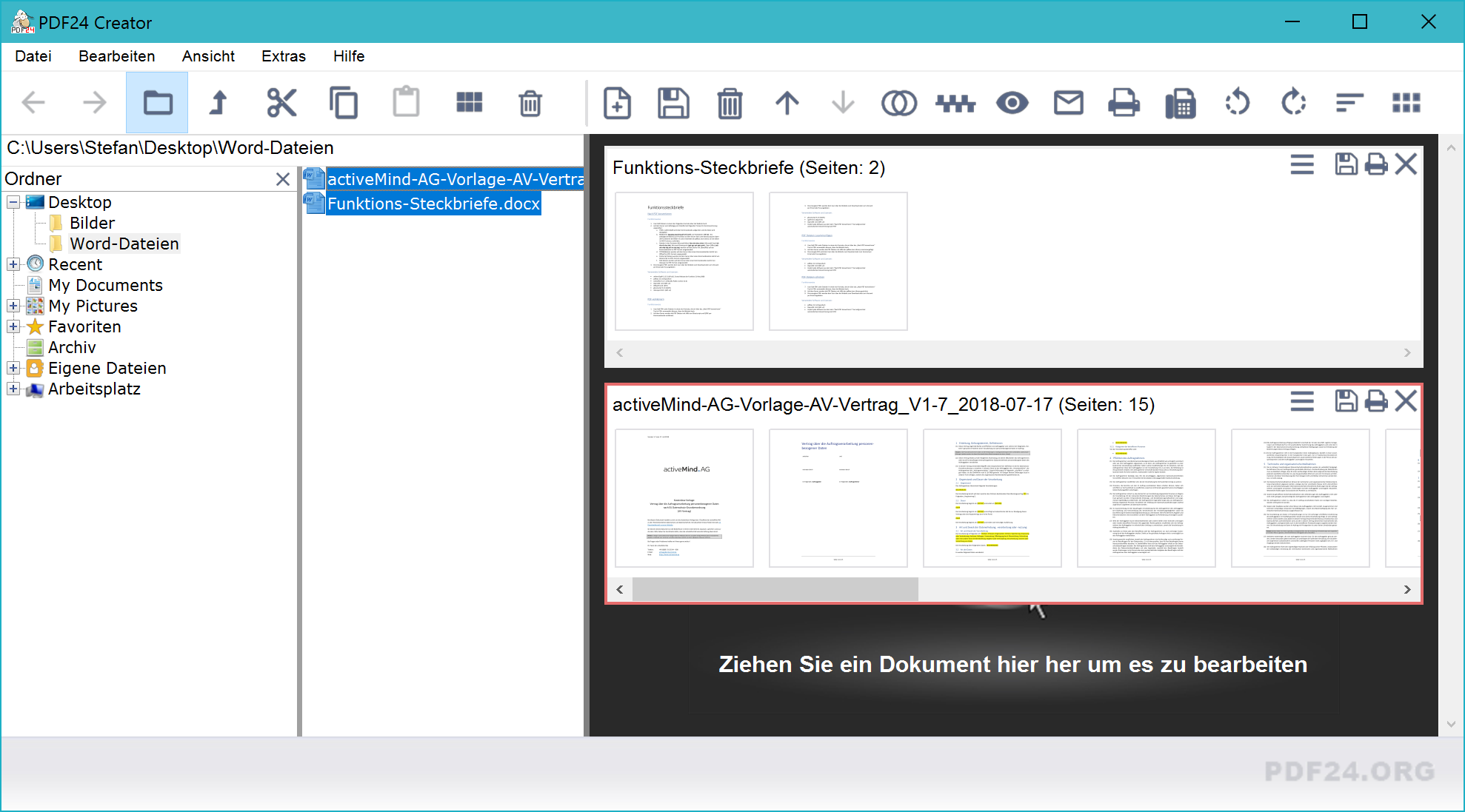The image size is (1465, 812).
Task: Print the activeMind-AG-Vorlage-AV-Vertrag document
Action: [x=1376, y=400]
